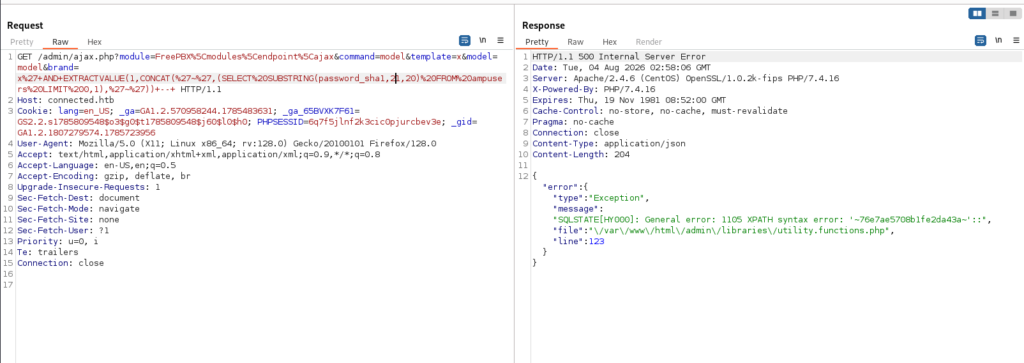Image resolution: width=1024 pixels, height=363 pixels.
Task: Open the Raw tab in Response pane
Action: 575,42
